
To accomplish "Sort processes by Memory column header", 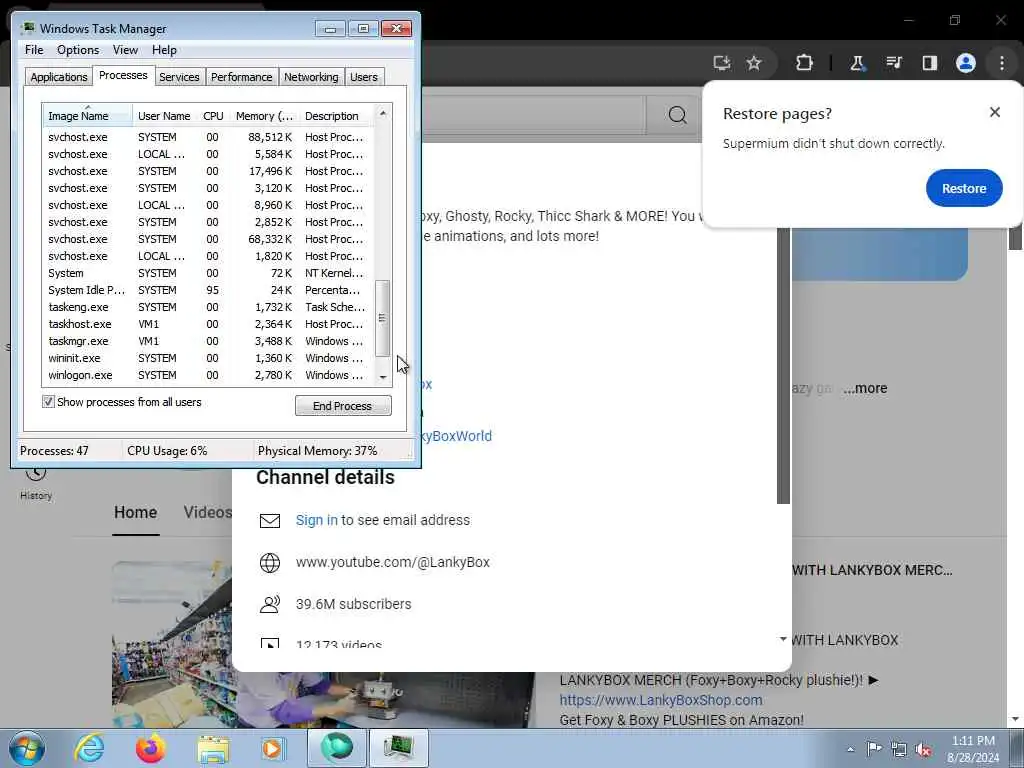I will (264, 116).
